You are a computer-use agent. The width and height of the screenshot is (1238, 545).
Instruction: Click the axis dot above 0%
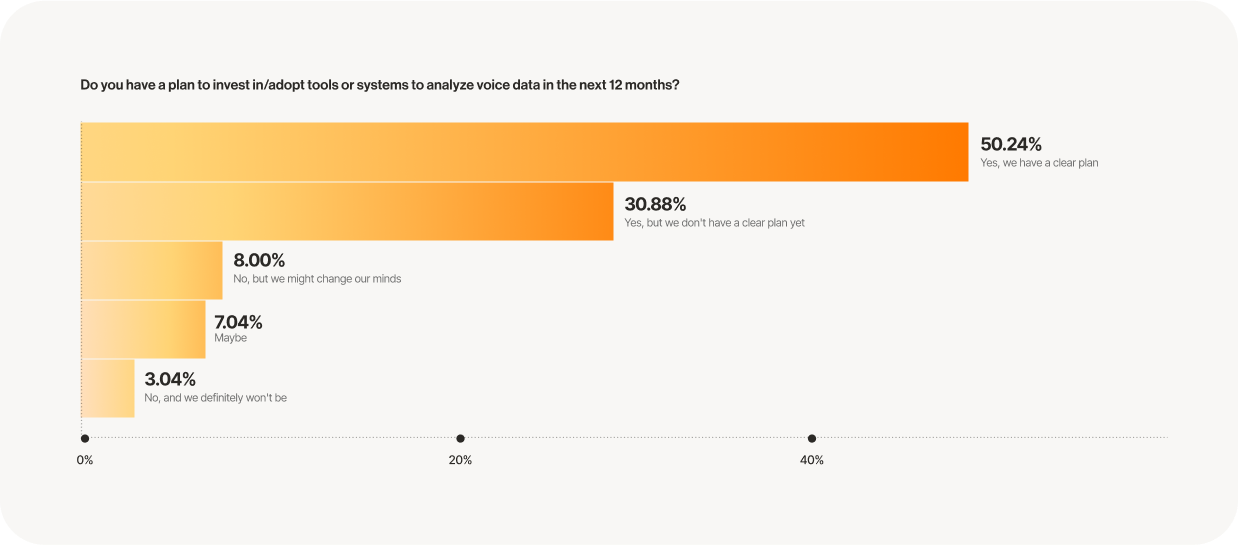(85, 438)
